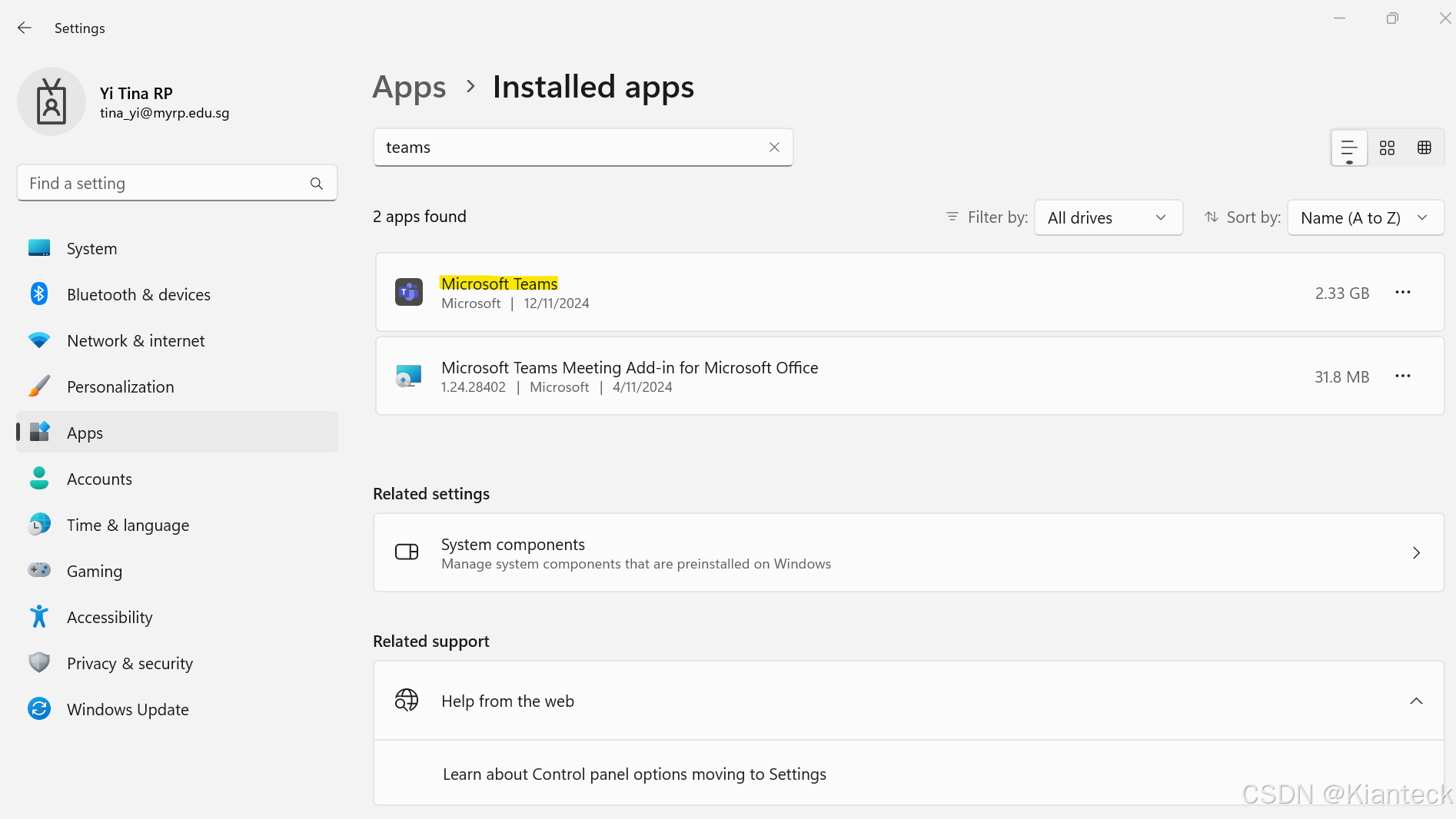Open the Filter by All drives dropdown
Viewport: 1456px width, 819px height.
click(1109, 218)
